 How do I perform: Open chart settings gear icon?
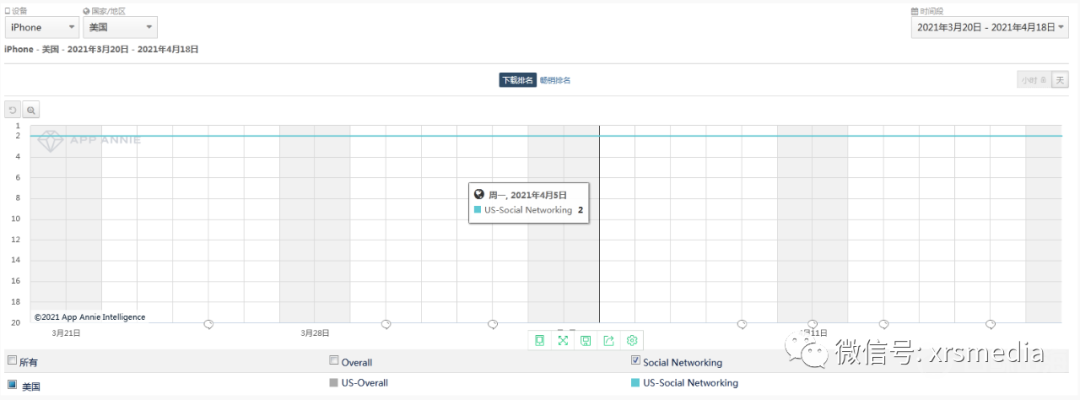click(x=631, y=341)
